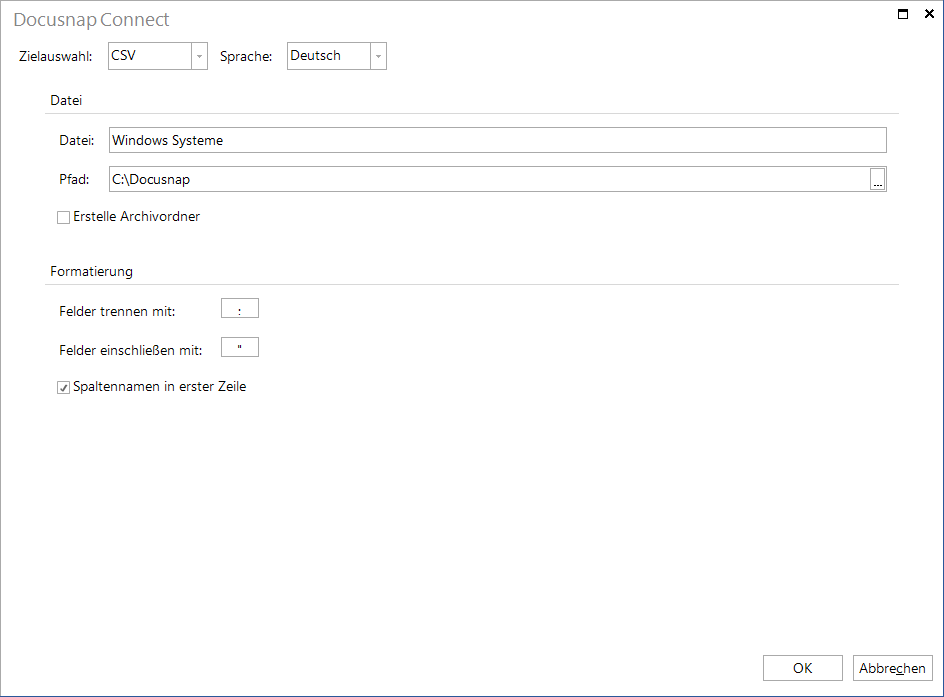Click the Felder trennen mit input

[240, 308]
